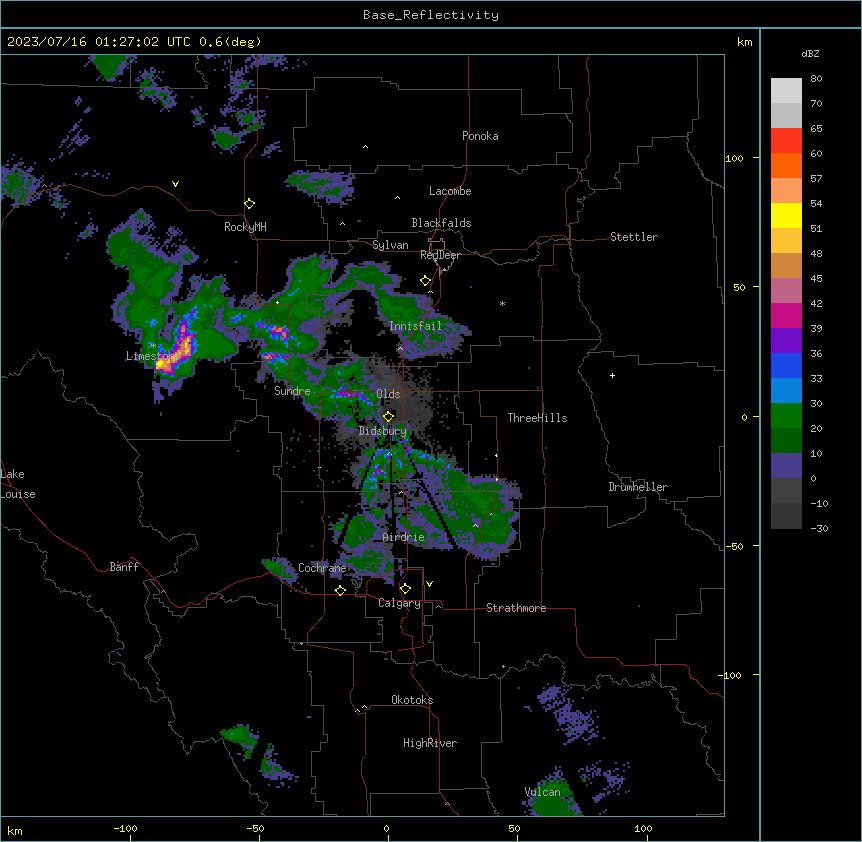
Task: Click the Blackfalds town label
Action: [x=441, y=223]
